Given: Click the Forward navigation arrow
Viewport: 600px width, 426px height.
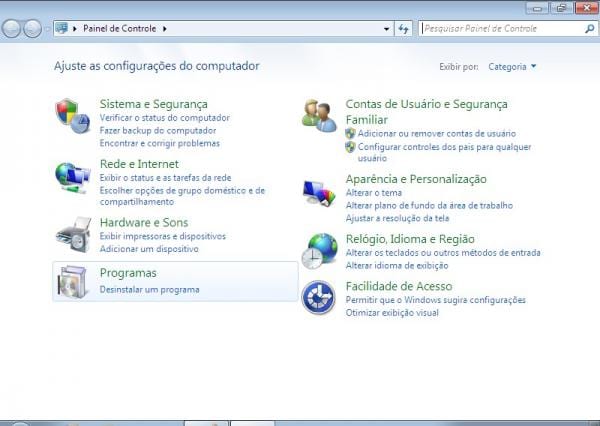Looking at the screenshot, I should click(33, 29).
